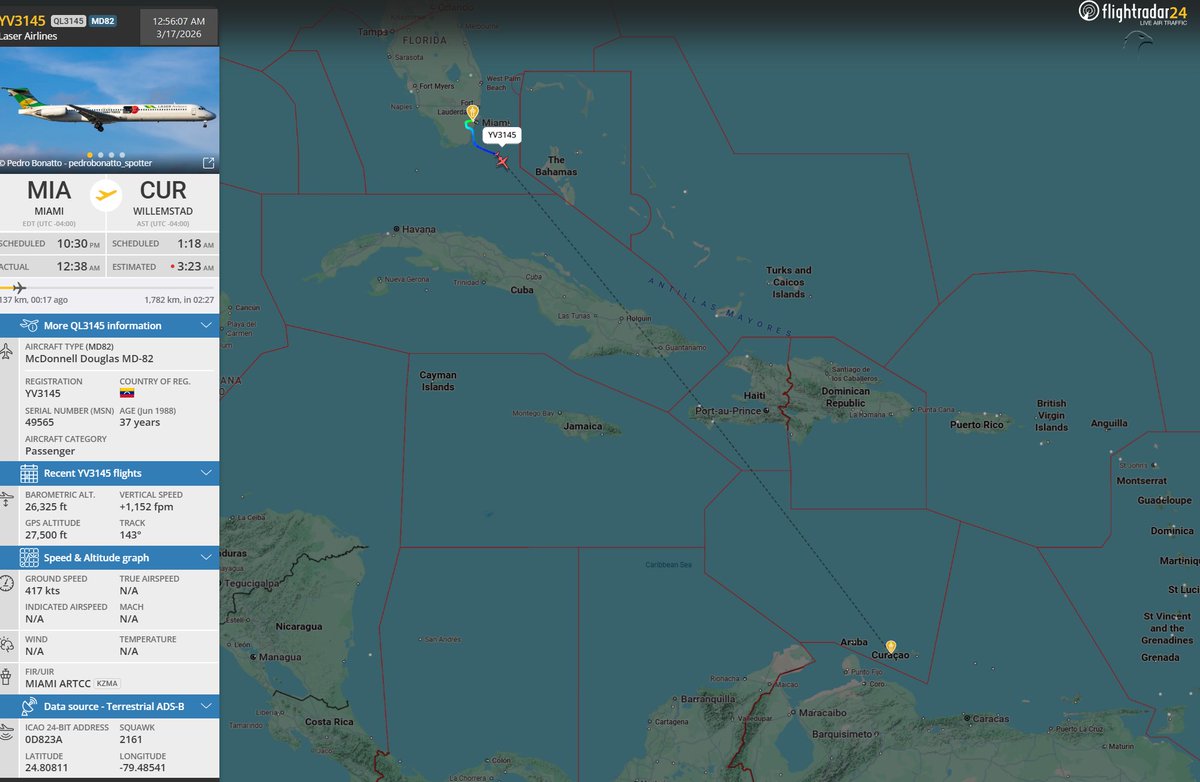This screenshot has width=1200, height=782.
Task: Click the Cayman Islands label on the map
Action: tap(438, 381)
